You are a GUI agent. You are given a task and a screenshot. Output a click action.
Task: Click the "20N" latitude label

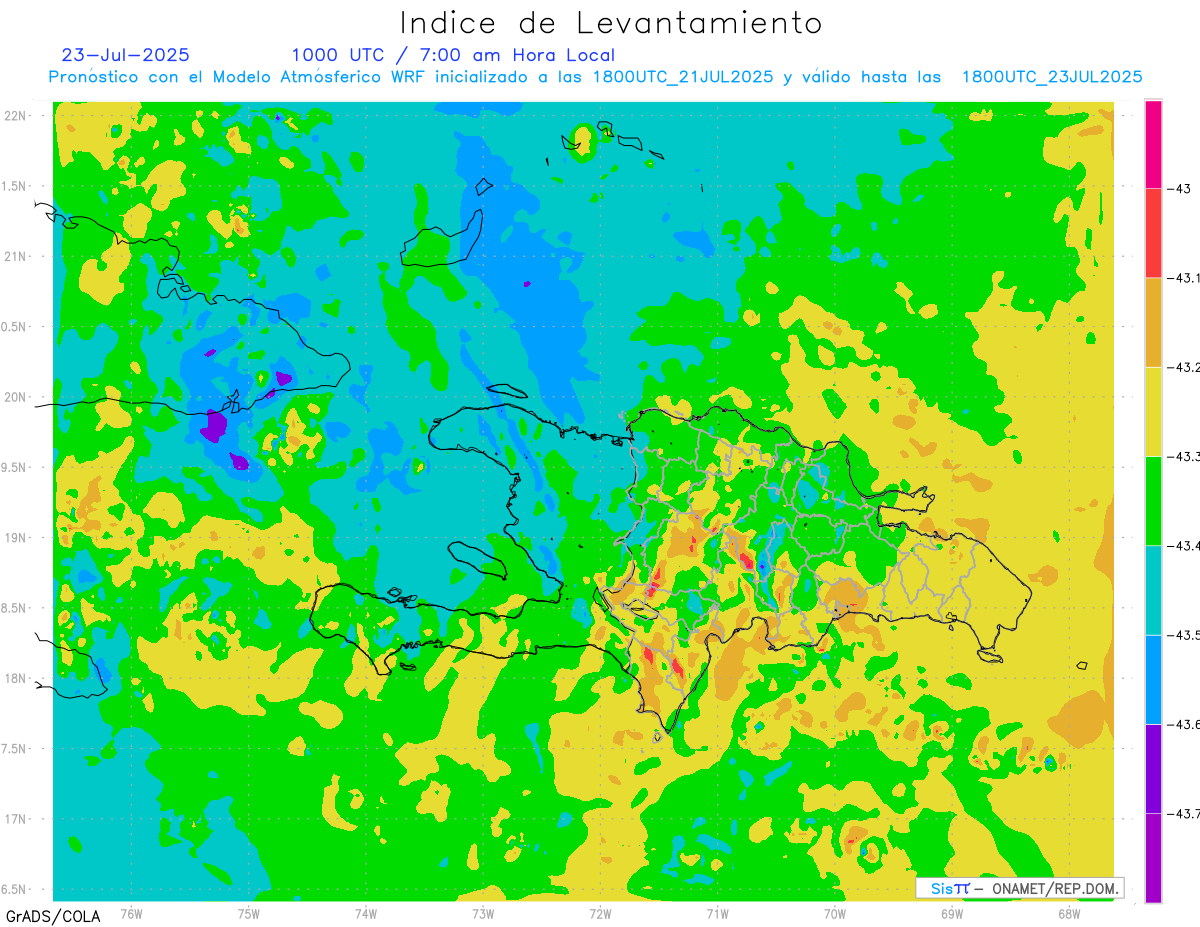[x=15, y=397]
